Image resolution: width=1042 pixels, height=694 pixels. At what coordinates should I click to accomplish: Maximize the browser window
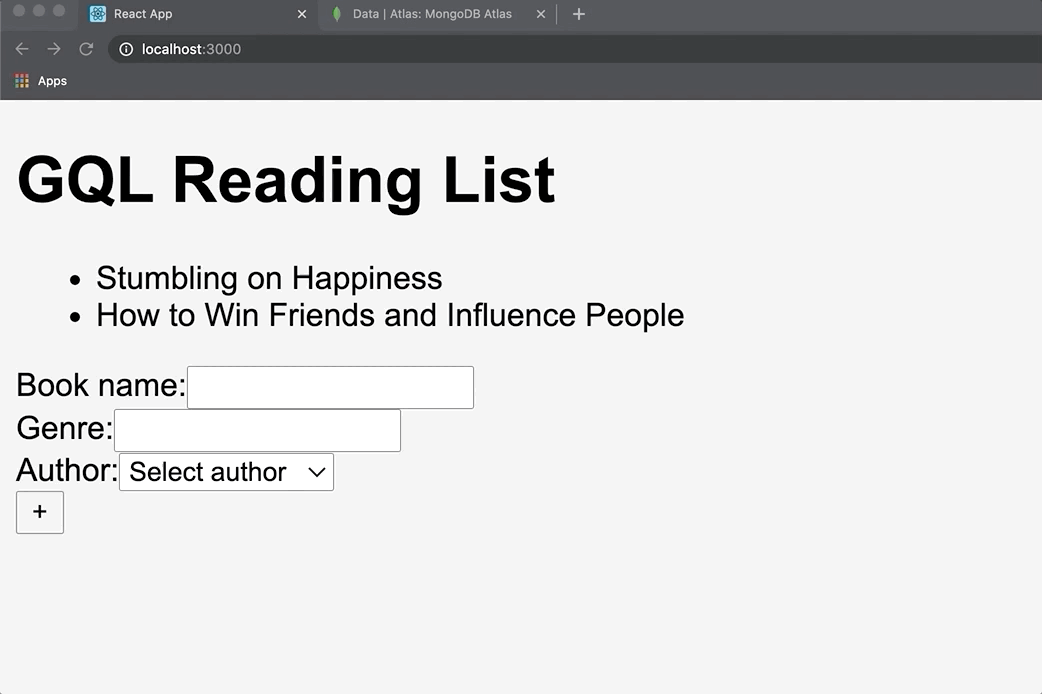59,11
